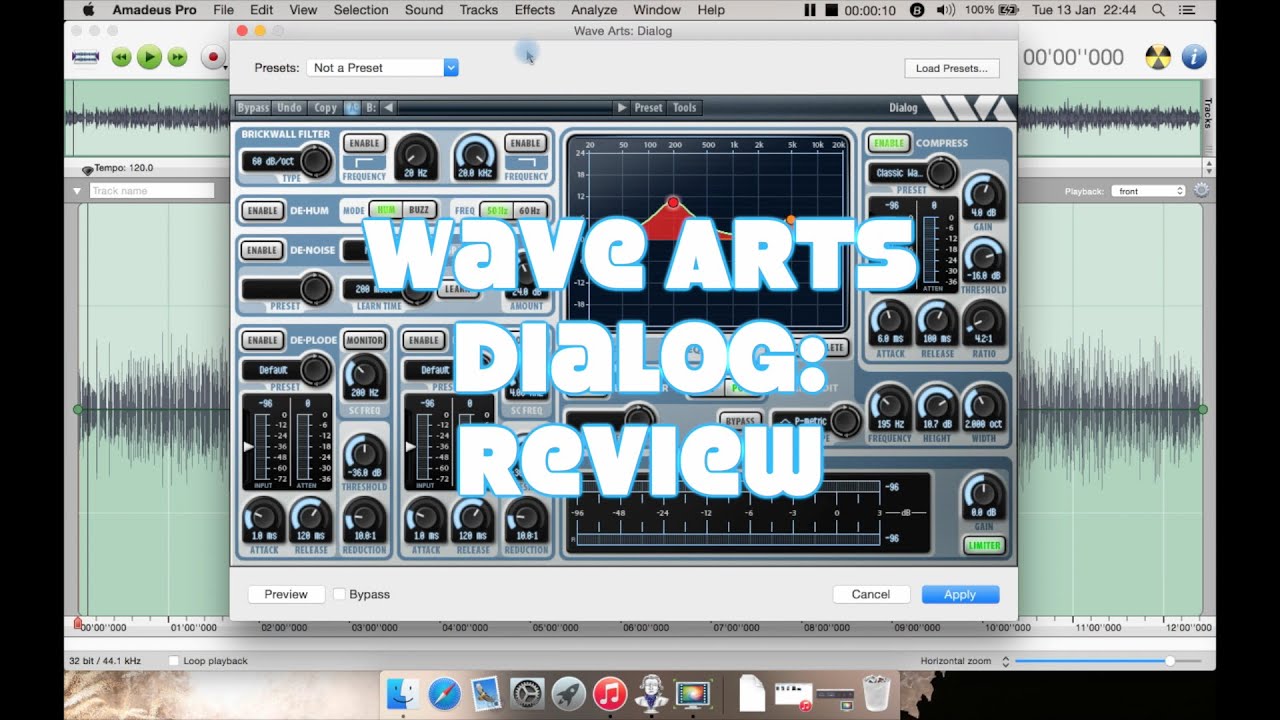Click the track settings gear icon
The height and width of the screenshot is (720, 1280).
[x=1201, y=190]
